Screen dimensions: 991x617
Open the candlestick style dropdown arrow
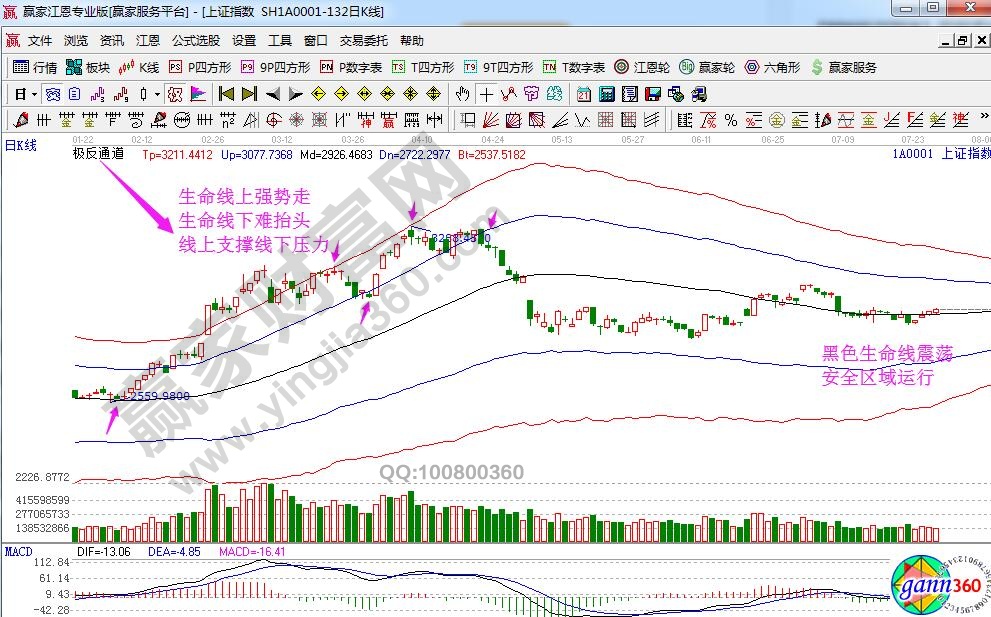(156, 94)
